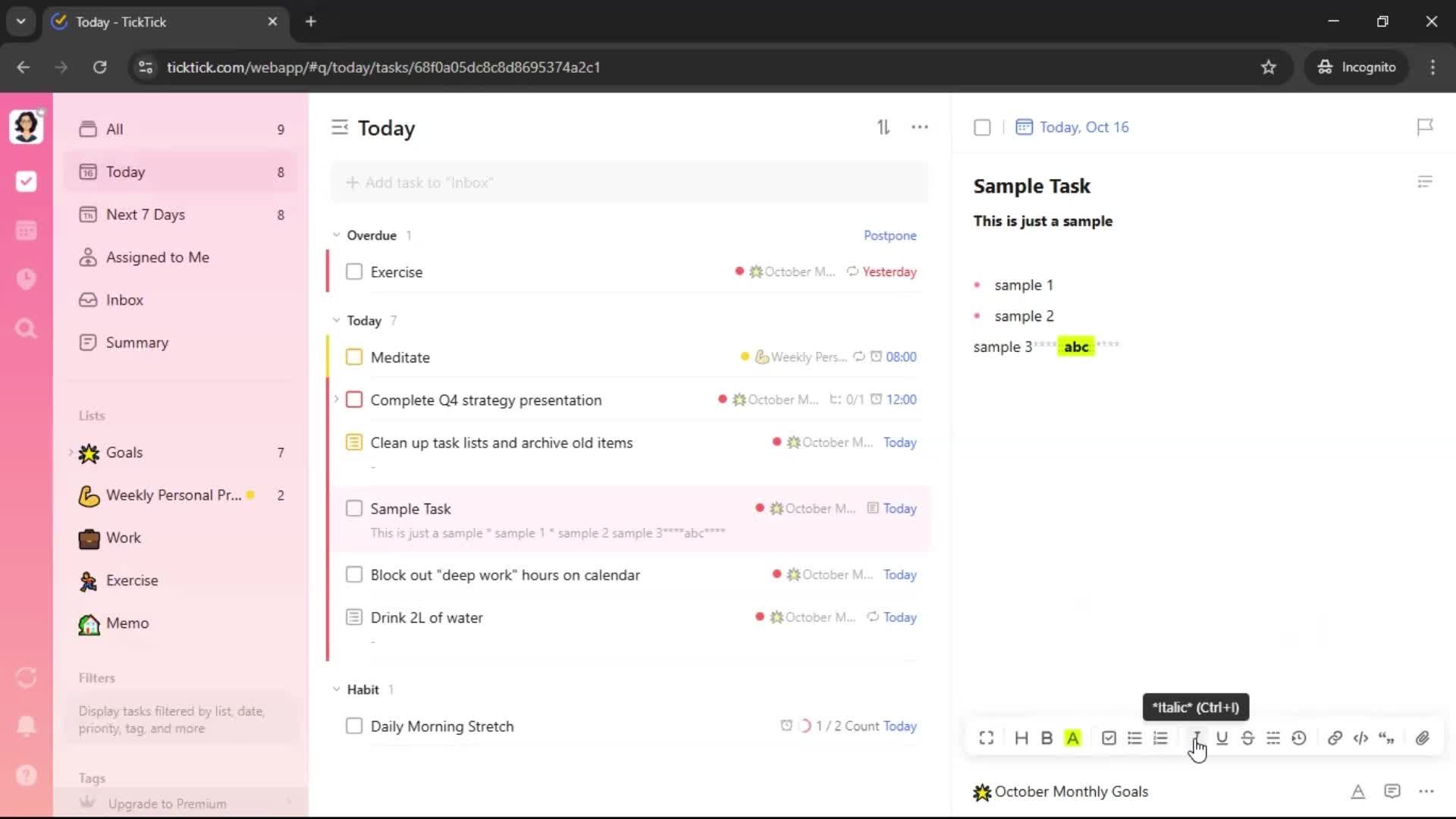Tick the Daily Morning Stretch checkbox
1456x819 pixels.
click(354, 726)
